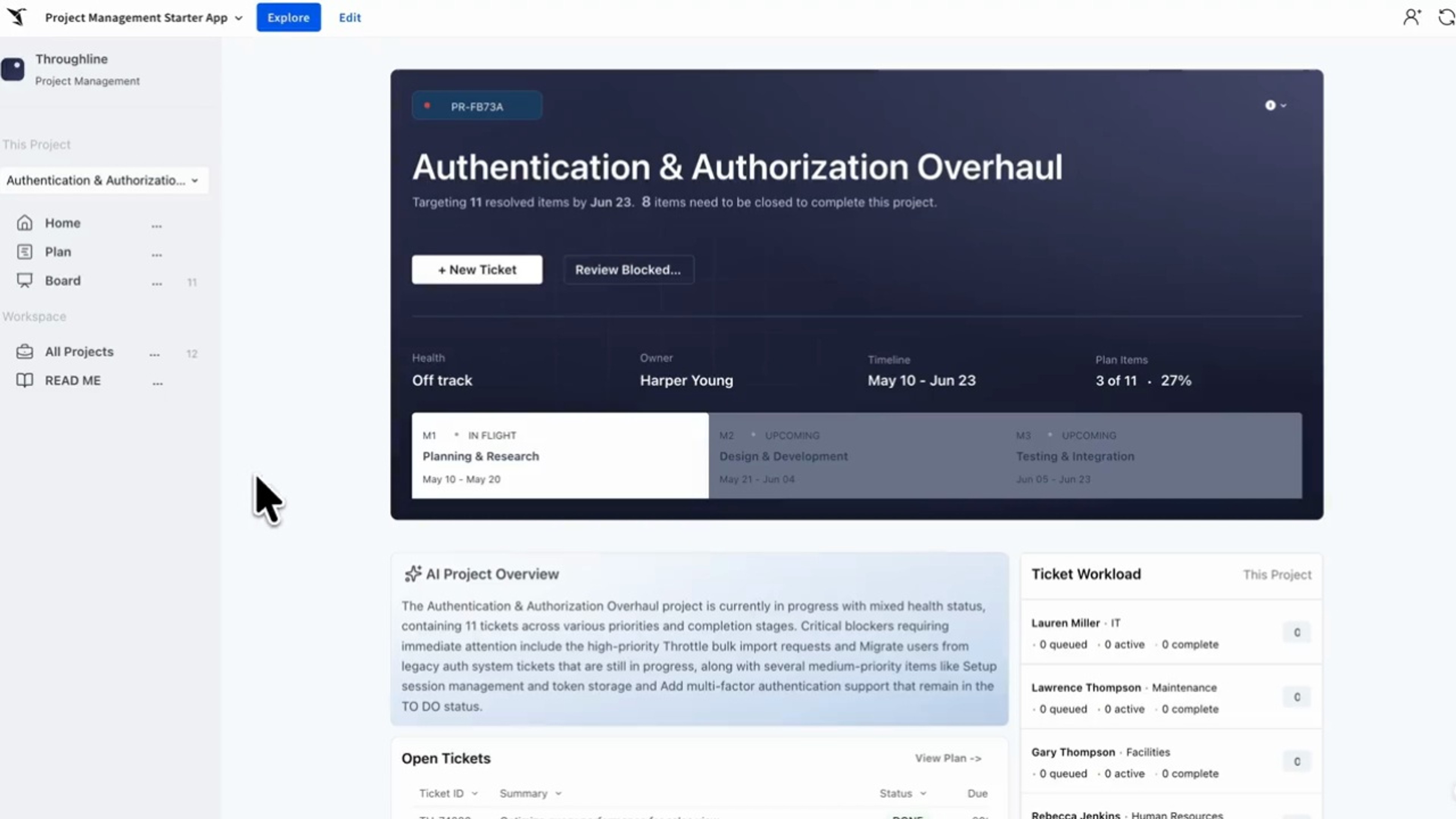Click the Plan list icon

pyautogui.click(x=24, y=251)
